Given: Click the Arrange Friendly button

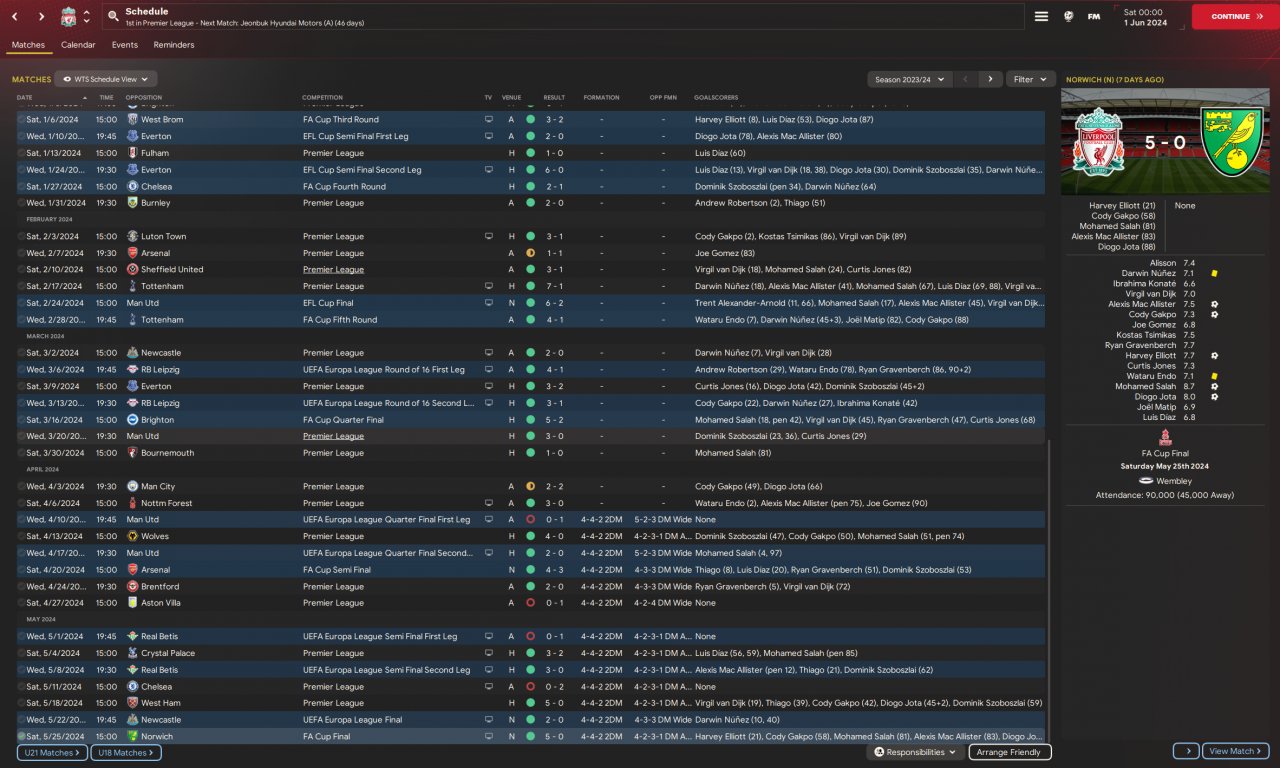Looking at the screenshot, I should point(1009,752).
